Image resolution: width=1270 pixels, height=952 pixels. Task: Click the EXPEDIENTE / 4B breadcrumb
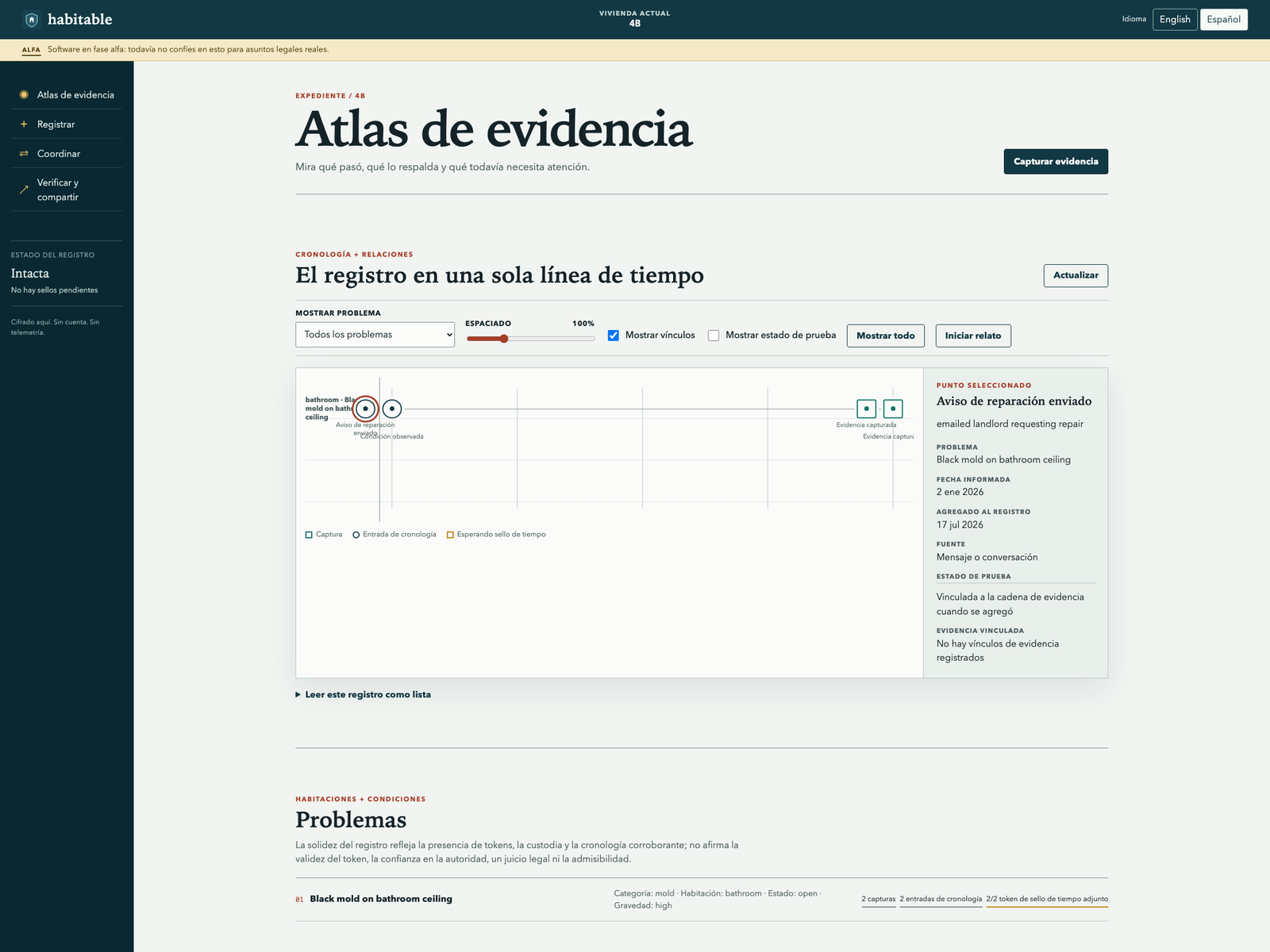(330, 96)
